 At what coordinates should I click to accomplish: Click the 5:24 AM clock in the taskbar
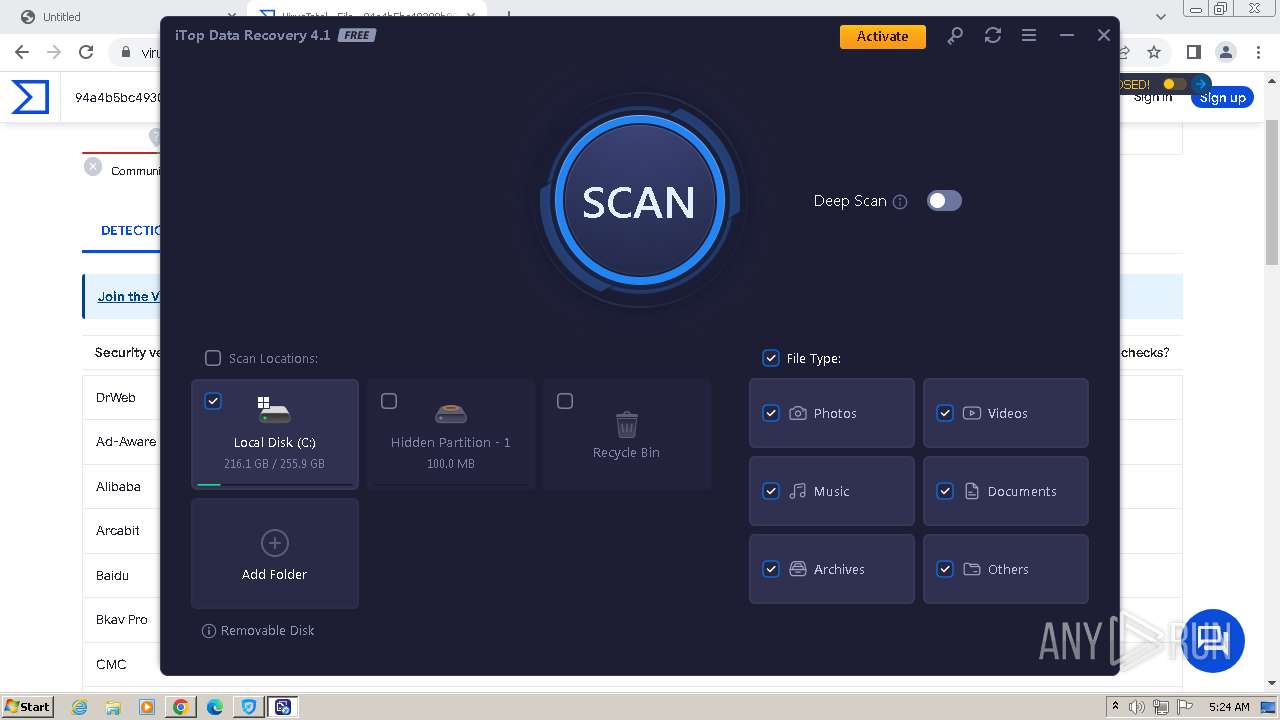point(1229,707)
